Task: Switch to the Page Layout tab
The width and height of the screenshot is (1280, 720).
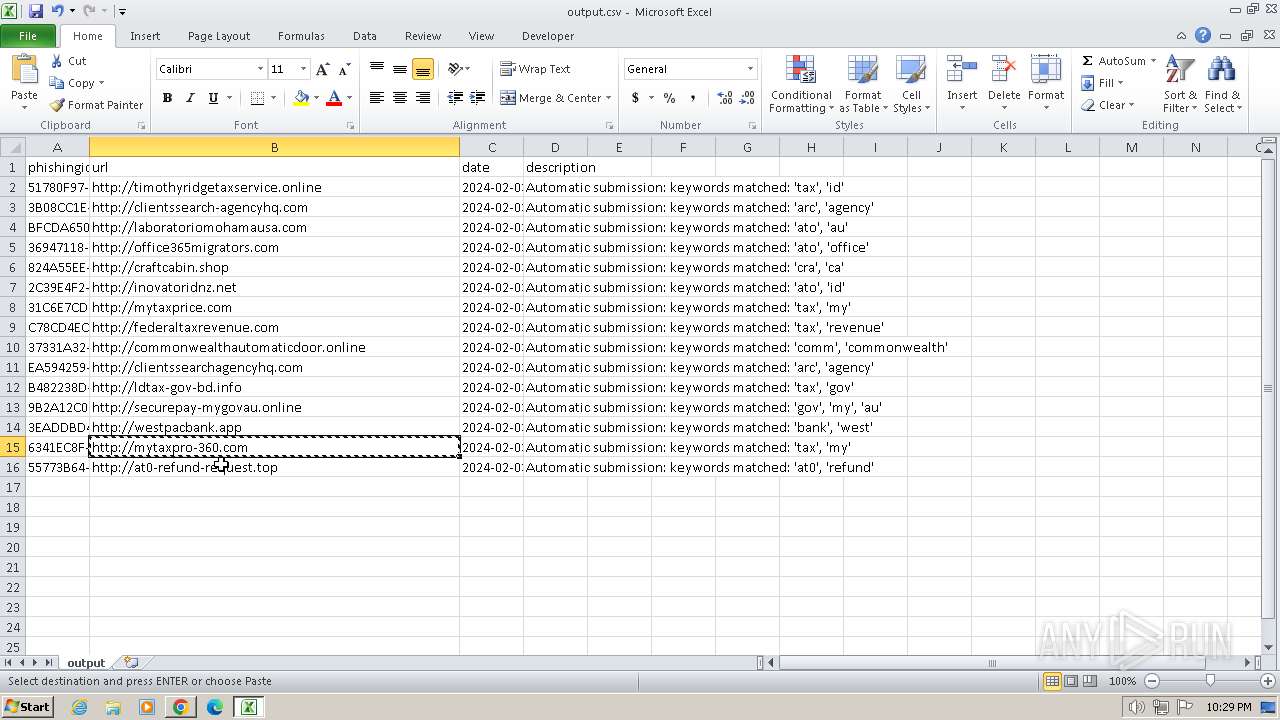Action: (219, 36)
